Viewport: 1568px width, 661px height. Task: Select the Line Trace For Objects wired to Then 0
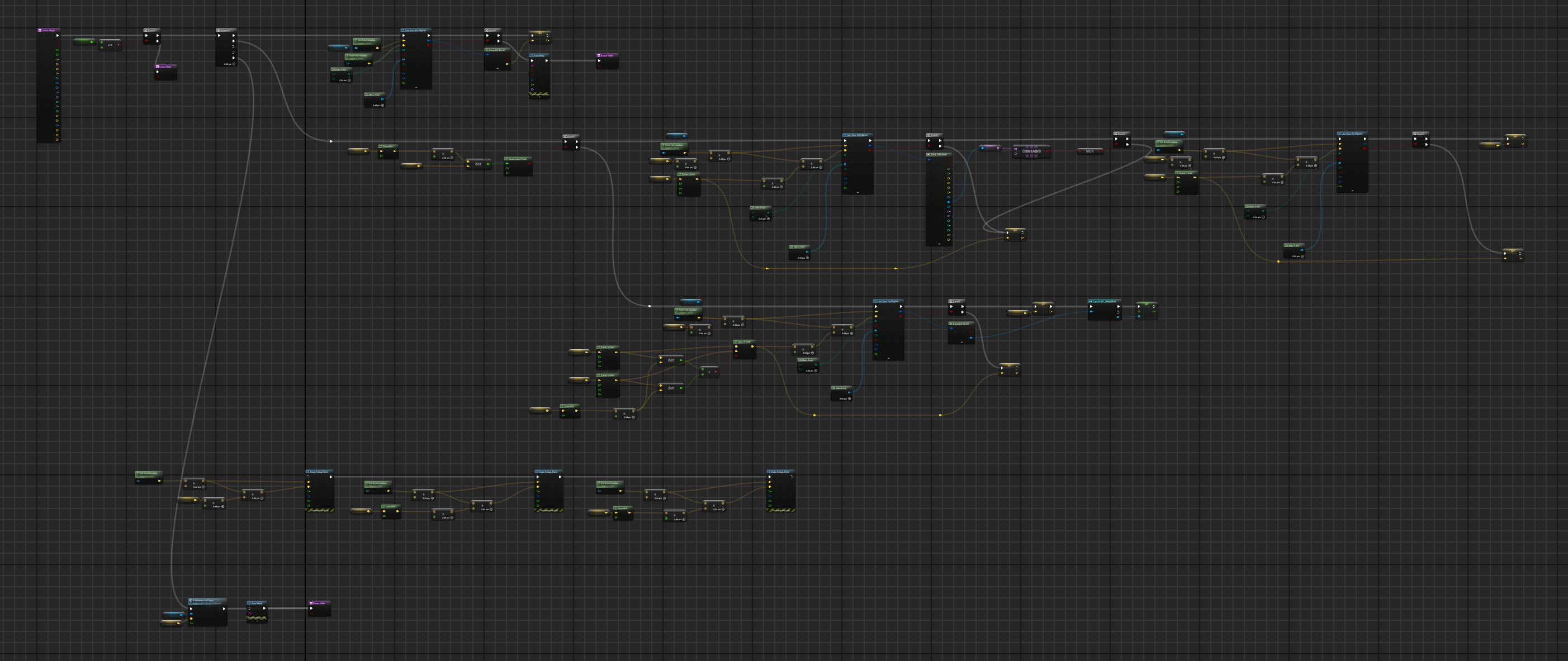click(x=416, y=59)
